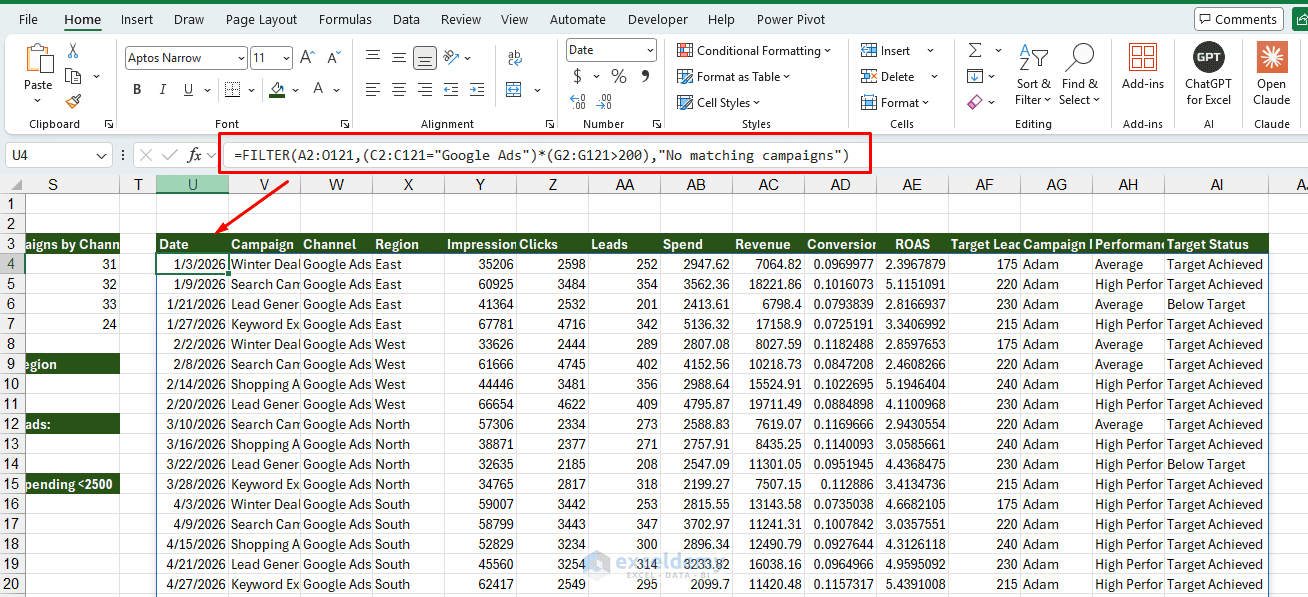
Task: Click the AutoSum sigma icon
Action: (974, 51)
